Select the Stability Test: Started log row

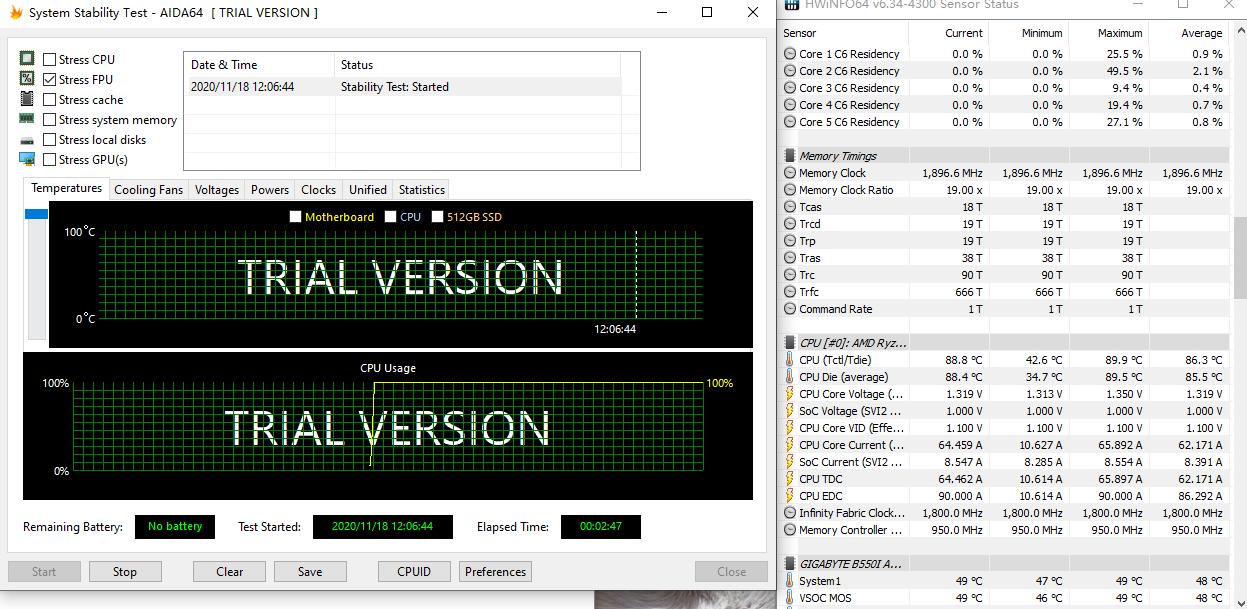(394, 87)
